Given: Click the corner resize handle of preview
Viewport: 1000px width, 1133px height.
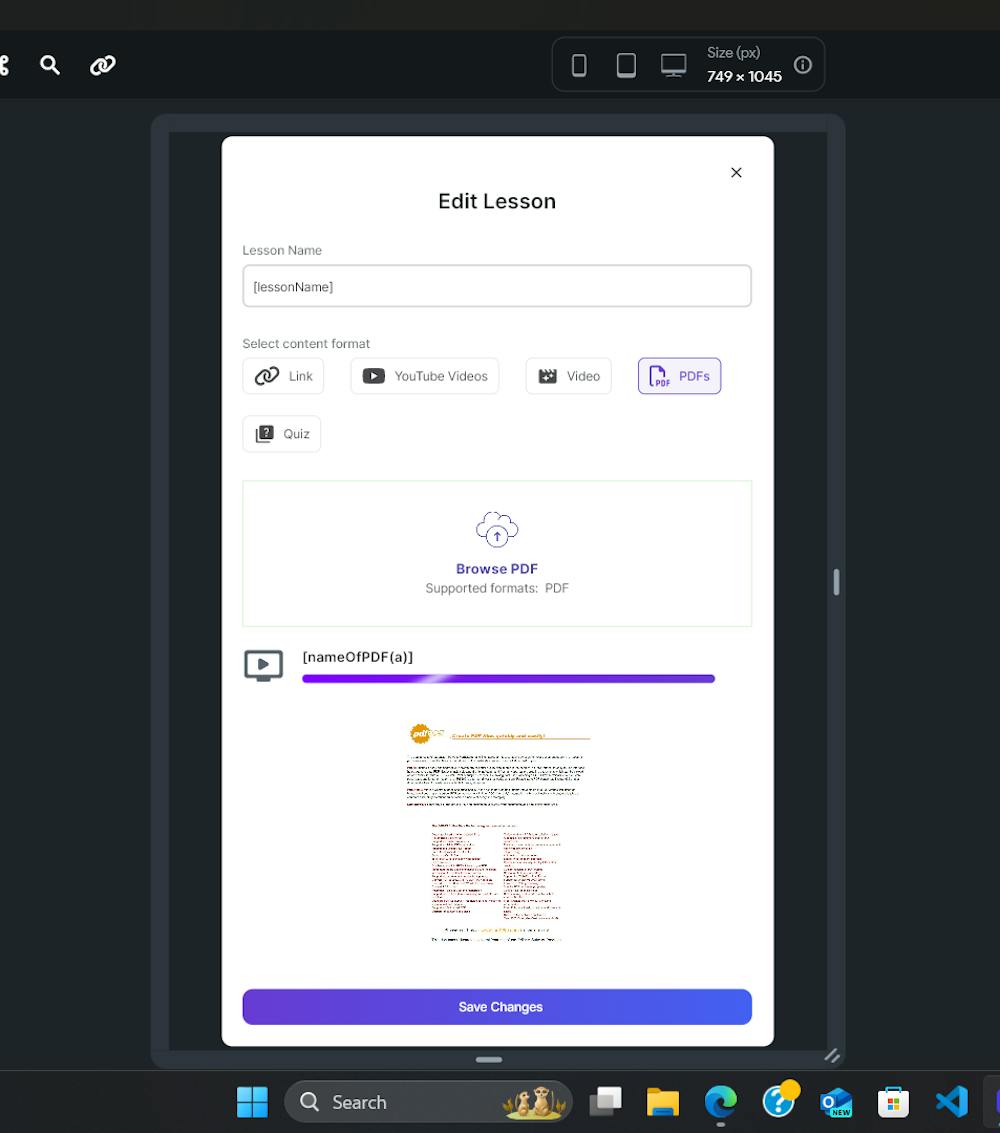Looking at the screenshot, I should (x=832, y=1056).
